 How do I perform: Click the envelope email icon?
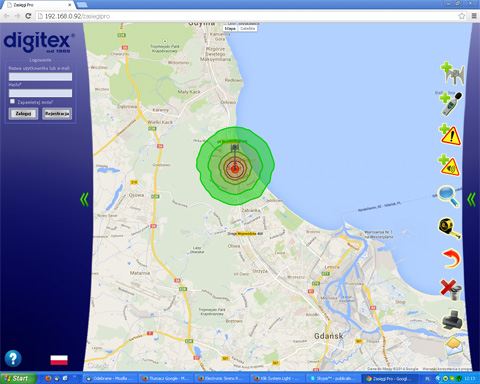[x=454, y=347]
